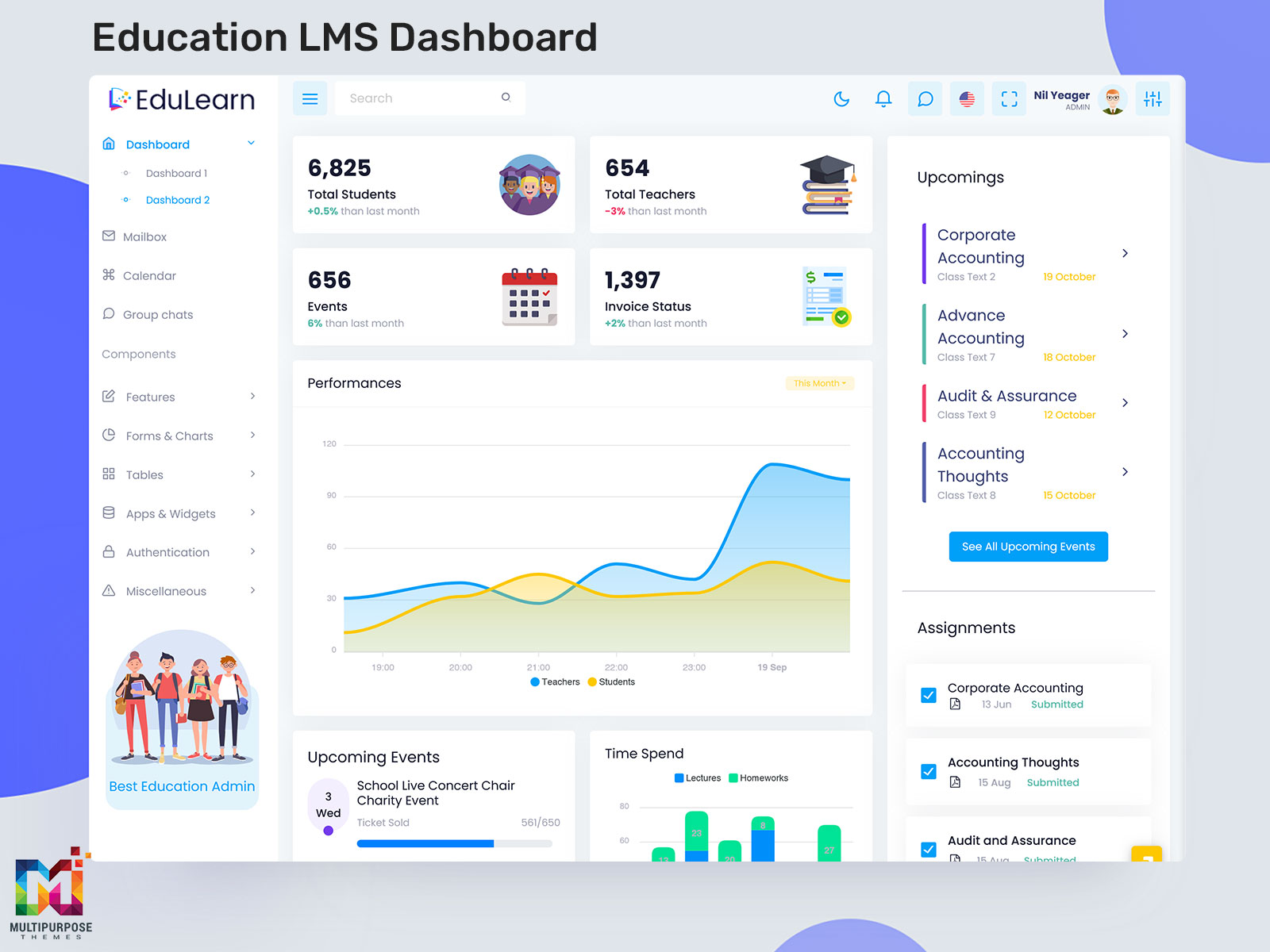Expand the Tables submenu arrow

tap(252, 474)
